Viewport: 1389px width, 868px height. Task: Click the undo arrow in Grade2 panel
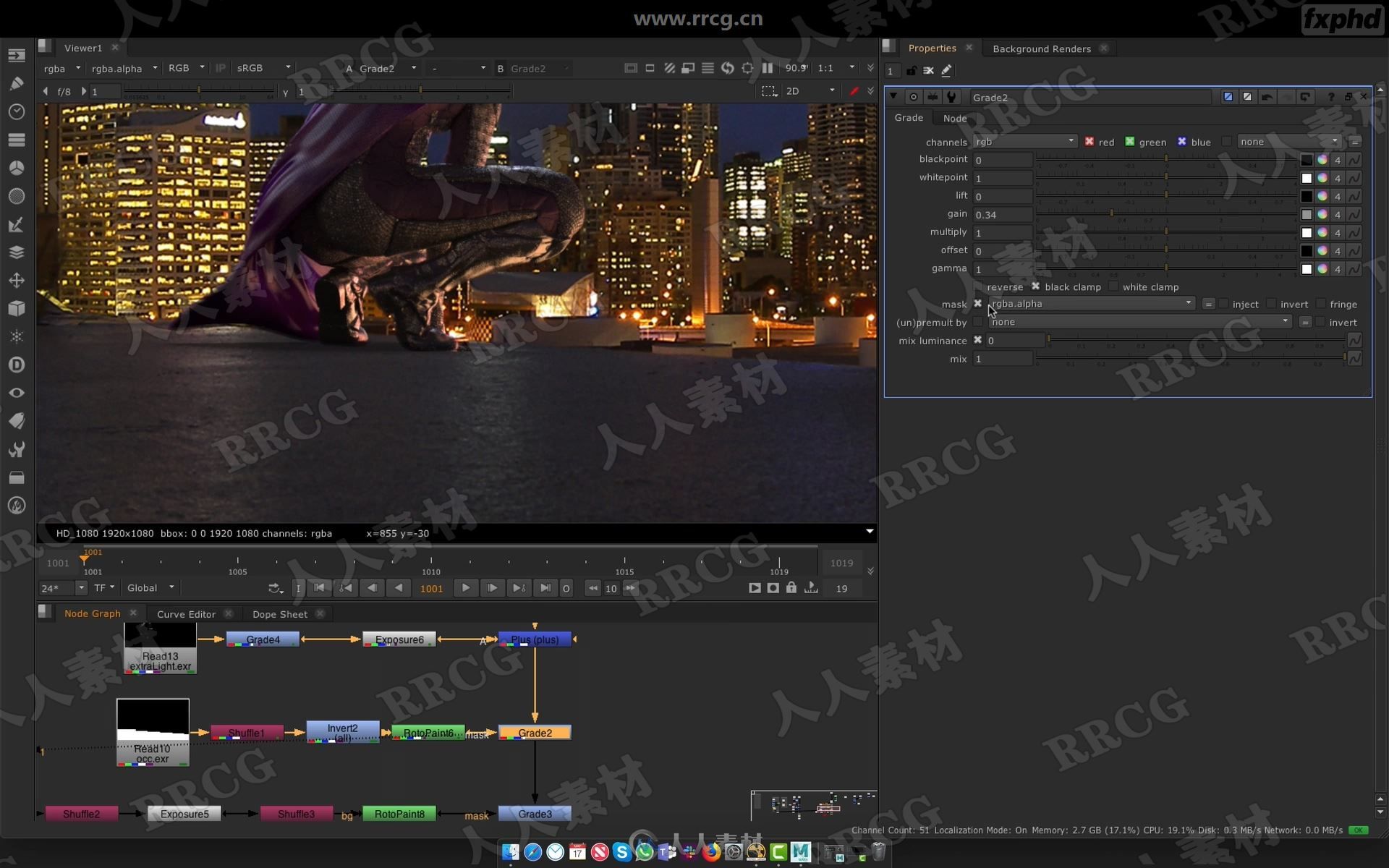pos(1267,97)
